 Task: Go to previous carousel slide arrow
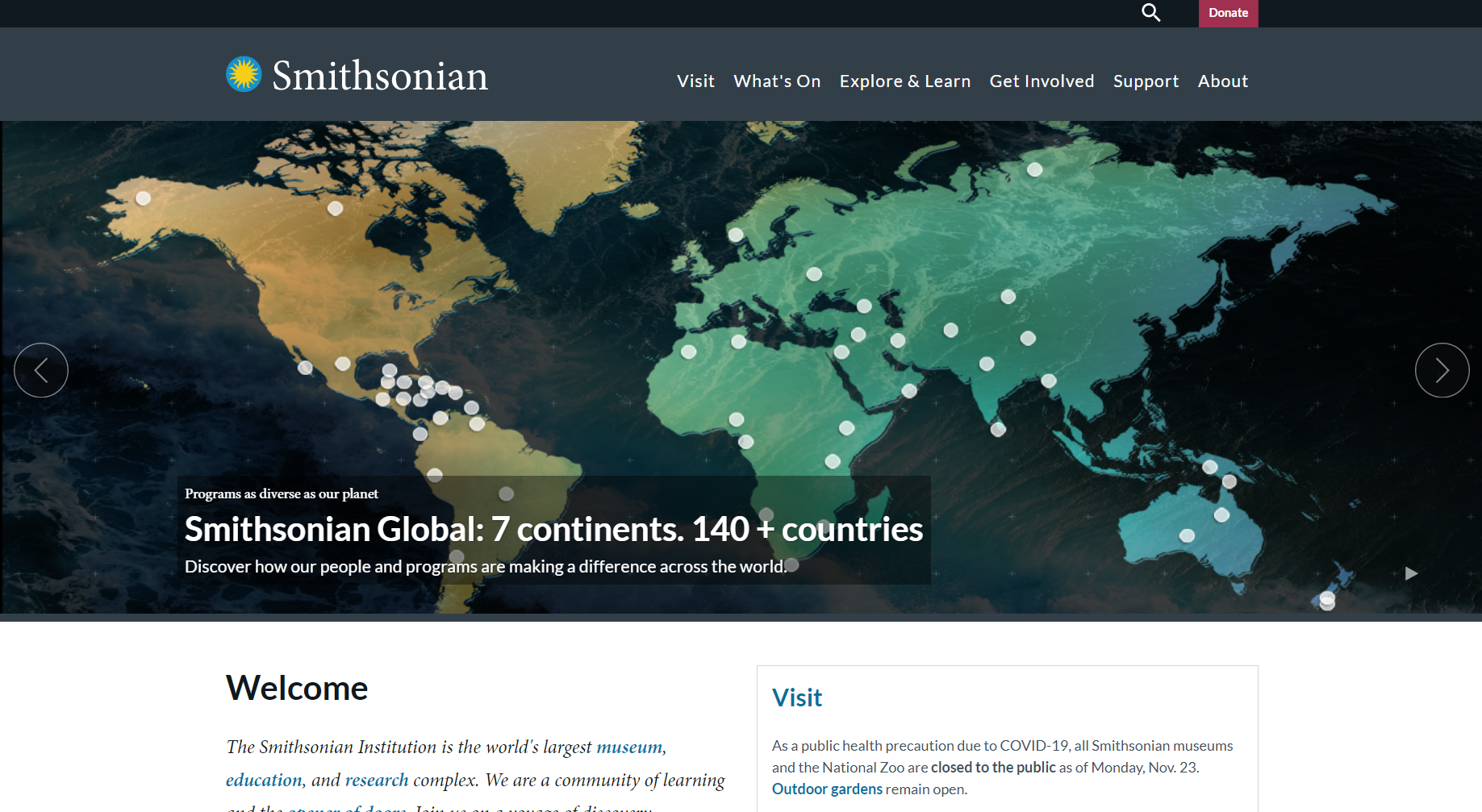click(41, 370)
